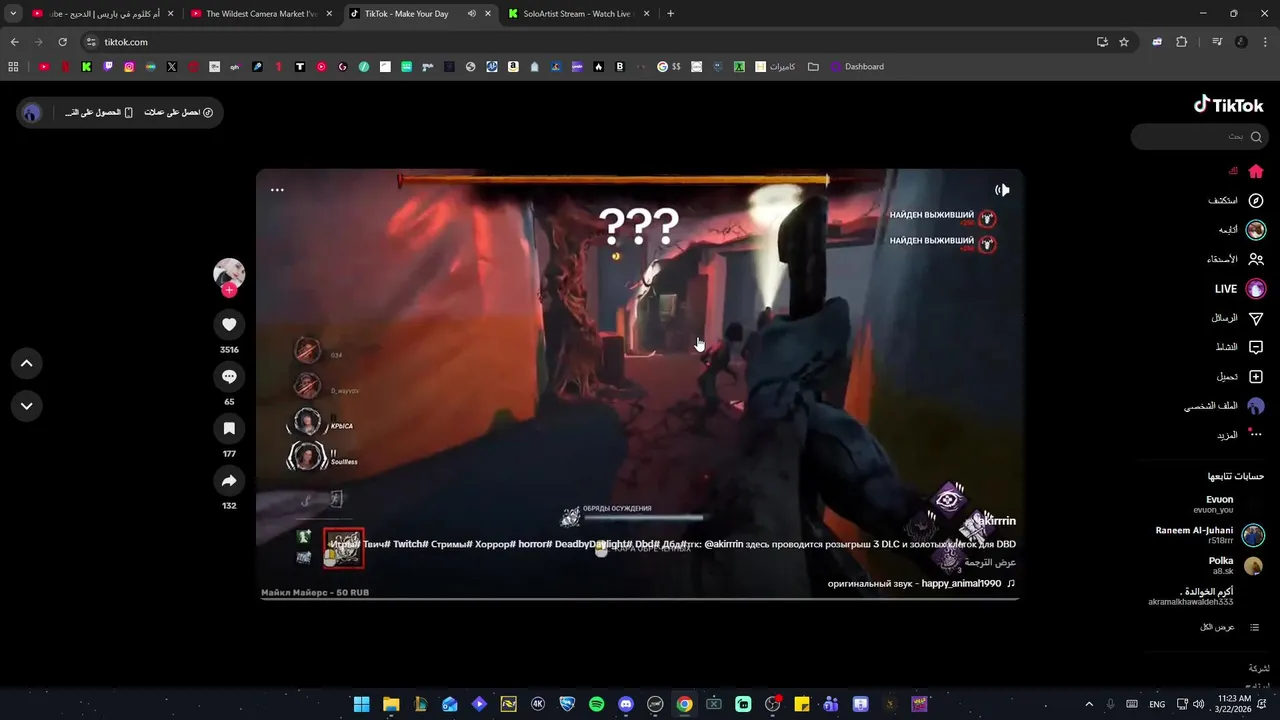The height and width of the screenshot is (720, 1280).
Task: Open the media controls icon in toolbar
Action: click(x=1217, y=42)
